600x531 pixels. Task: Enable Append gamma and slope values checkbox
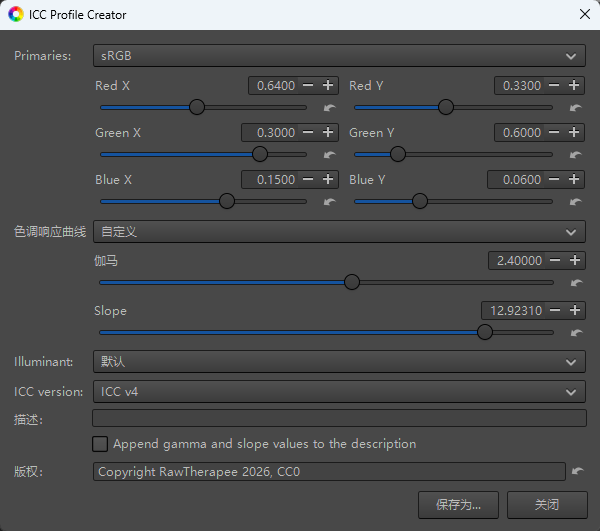(x=100, y=444)
